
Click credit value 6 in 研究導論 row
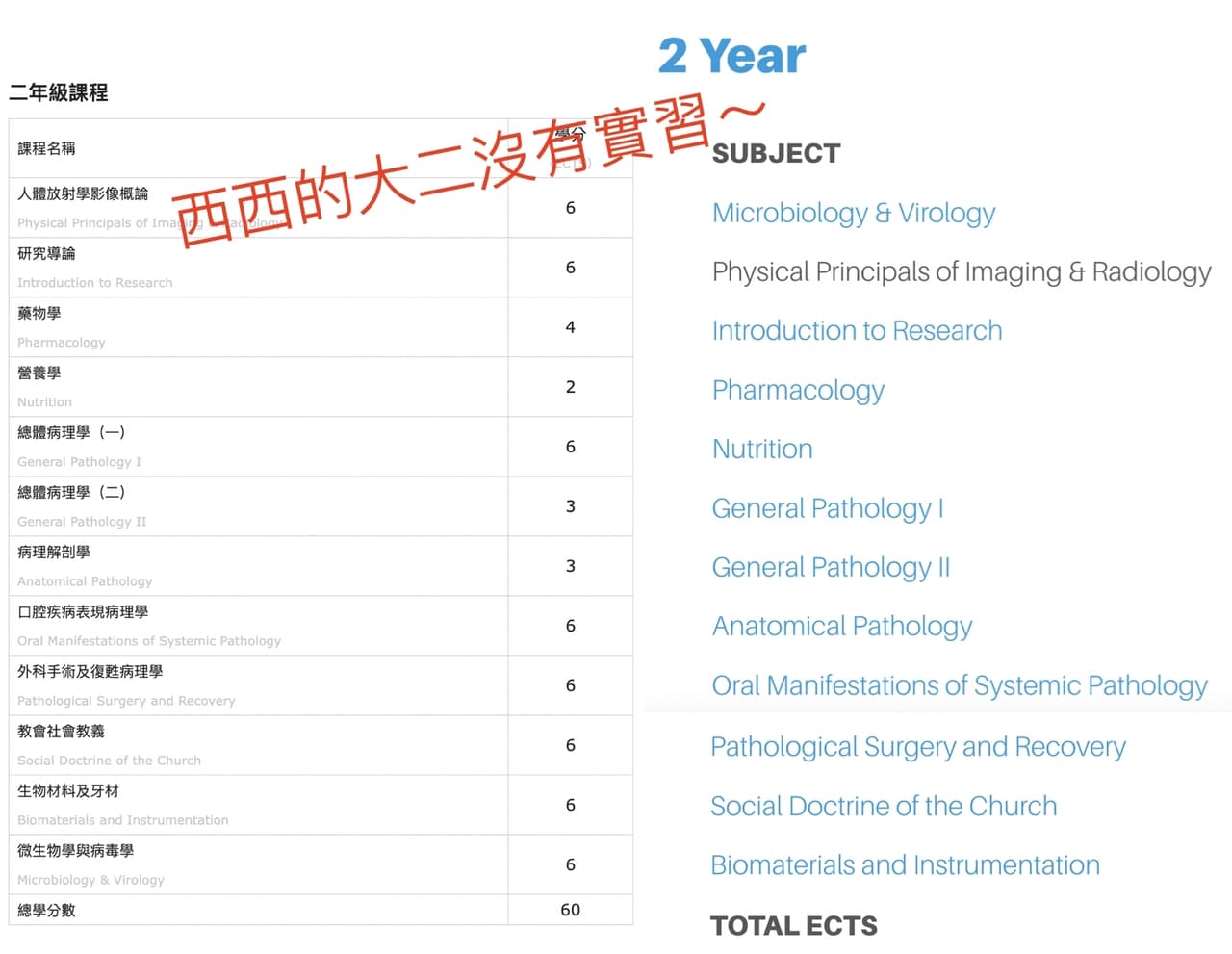tap(571, 268)
